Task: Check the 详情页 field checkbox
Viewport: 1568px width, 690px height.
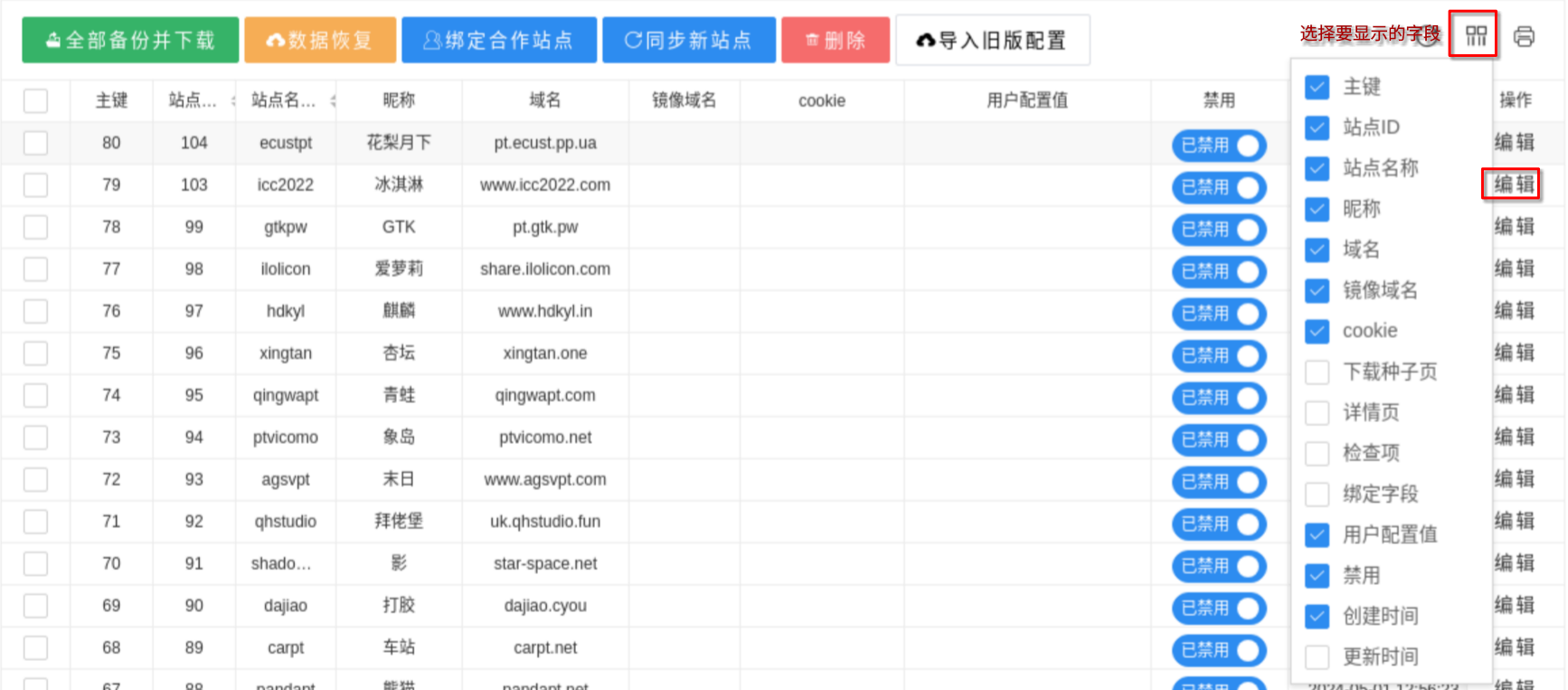Action: (x=1318, y=412)
